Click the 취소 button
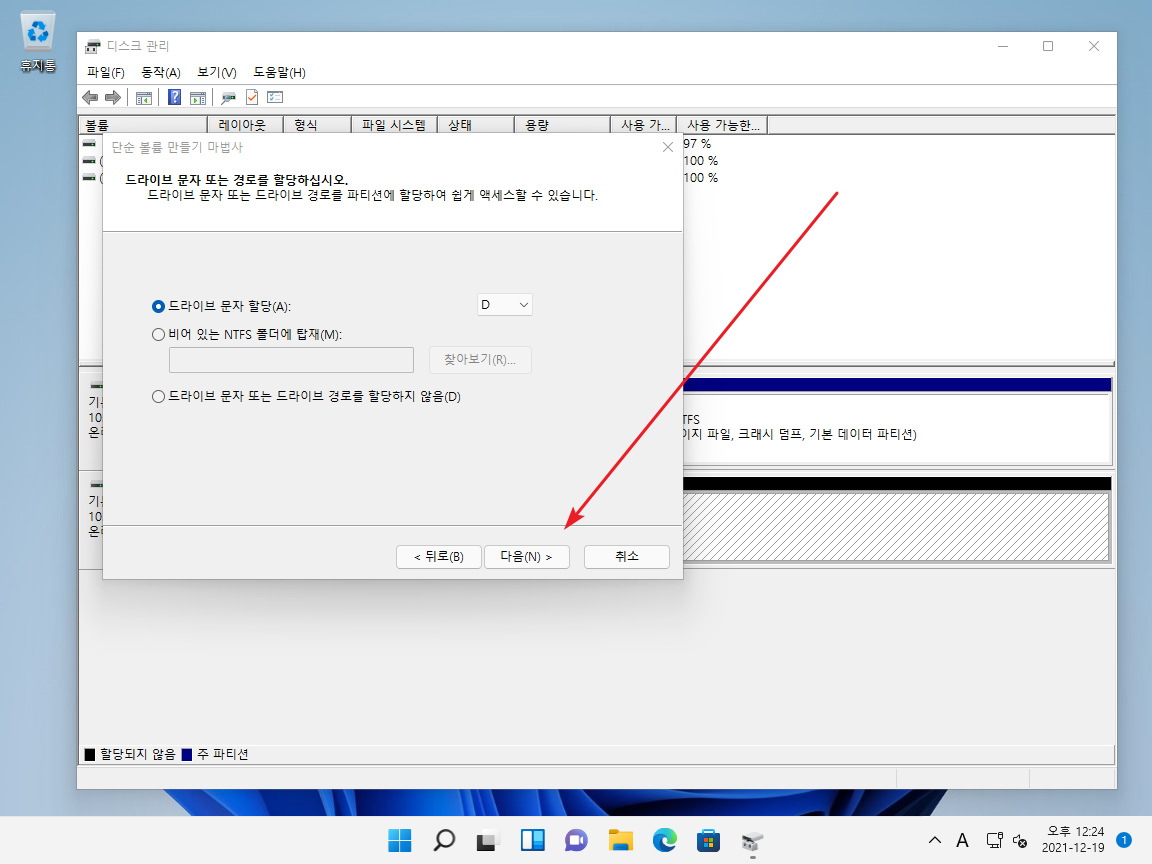1152x864 pixels. [627, 557]
